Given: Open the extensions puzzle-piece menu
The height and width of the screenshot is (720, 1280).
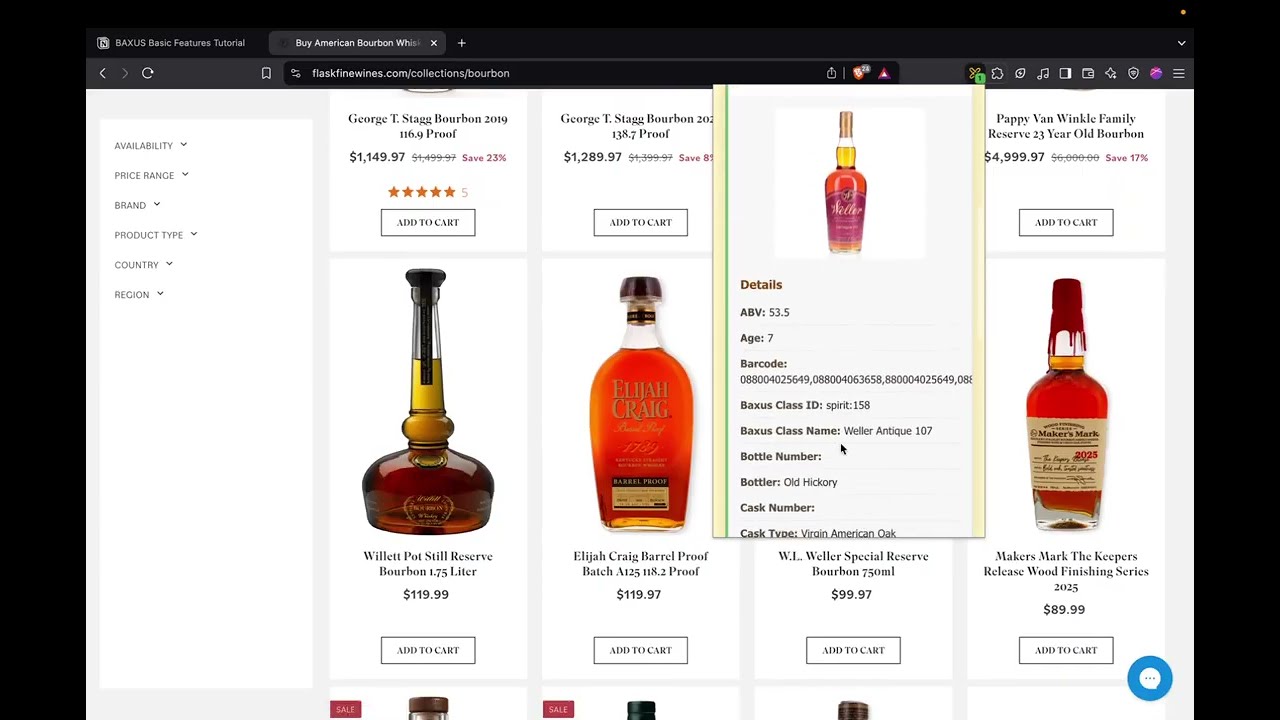Looking at the screenshot, I should pyautogui.click(x=997, y=73).
